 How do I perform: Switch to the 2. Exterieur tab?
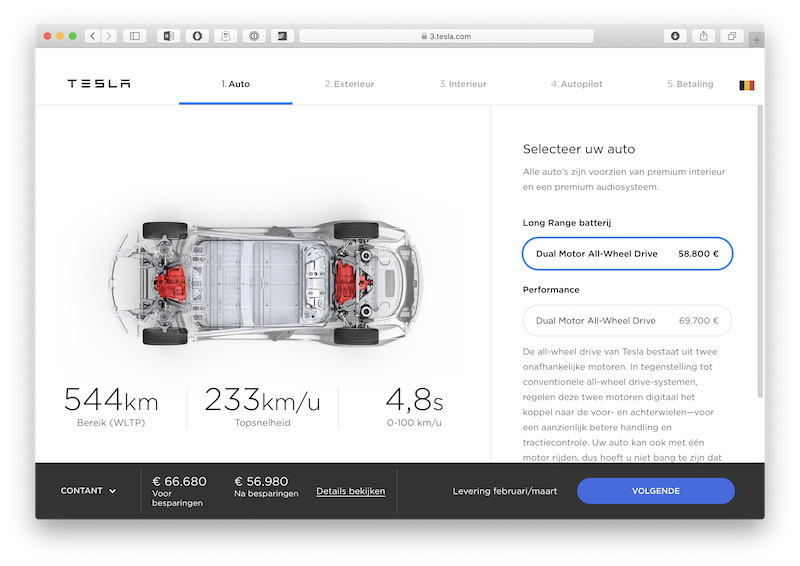pos(349,84)
